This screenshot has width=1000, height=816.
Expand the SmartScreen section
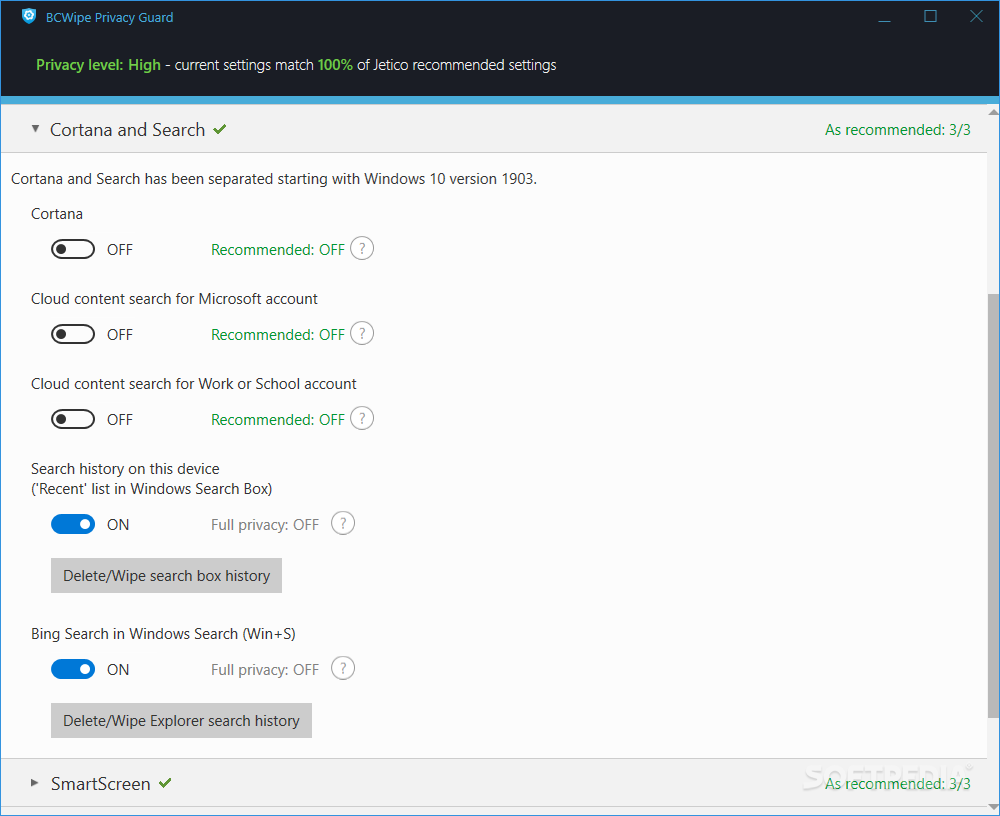coord(34,783)
